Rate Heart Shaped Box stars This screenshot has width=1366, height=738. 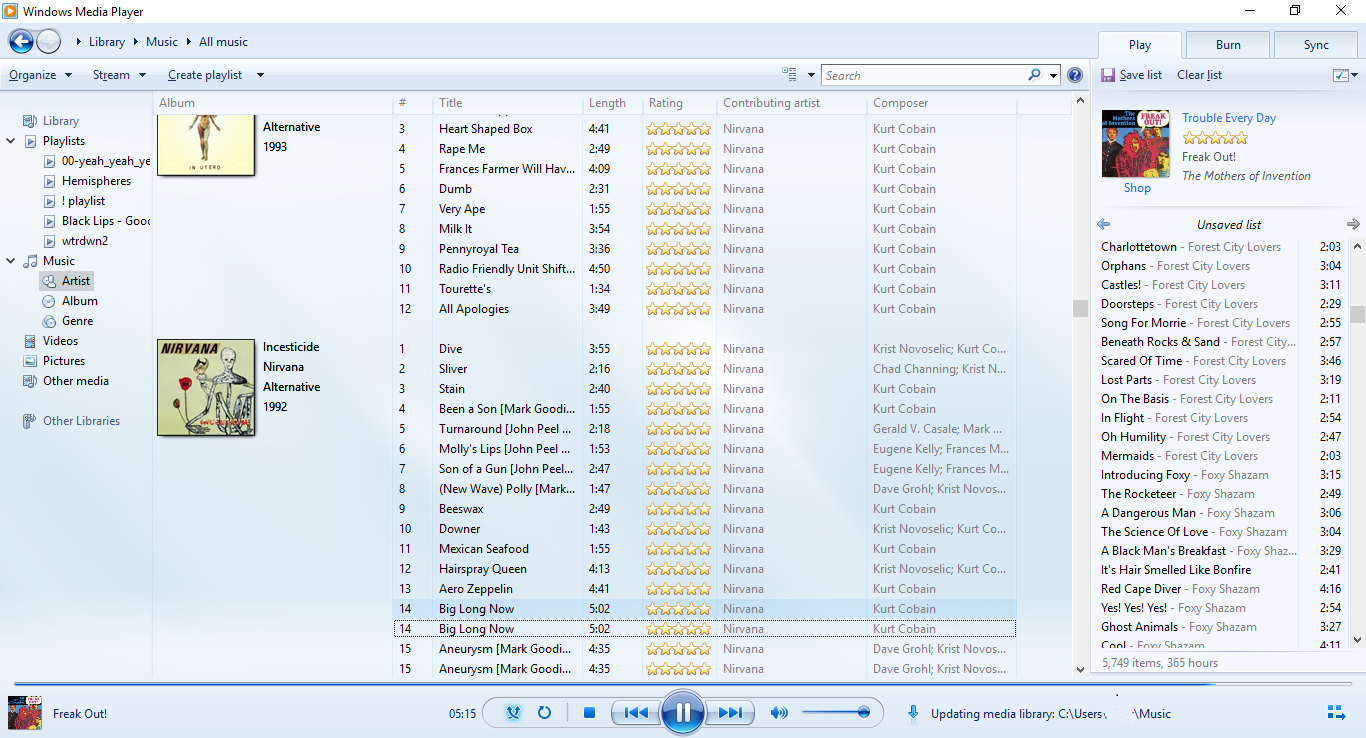pyautogui.click(x=678, y=129)
